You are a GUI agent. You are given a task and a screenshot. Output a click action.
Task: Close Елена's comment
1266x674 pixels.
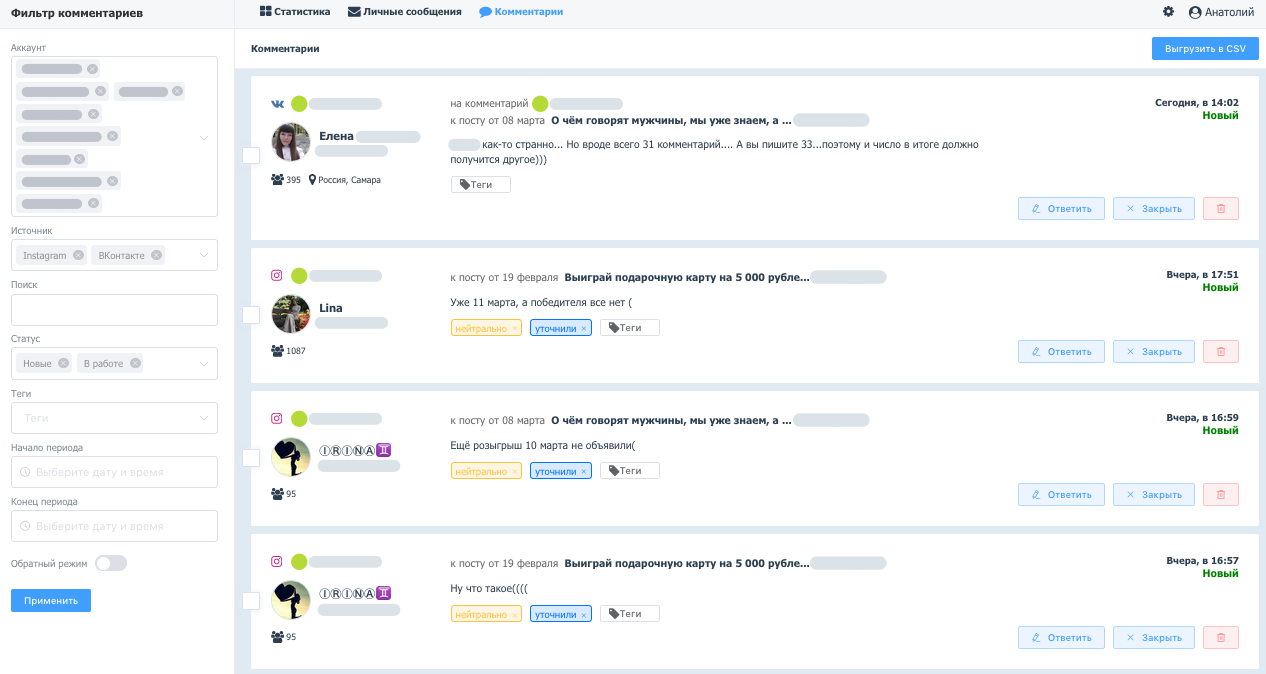(x=1154, y=208)
